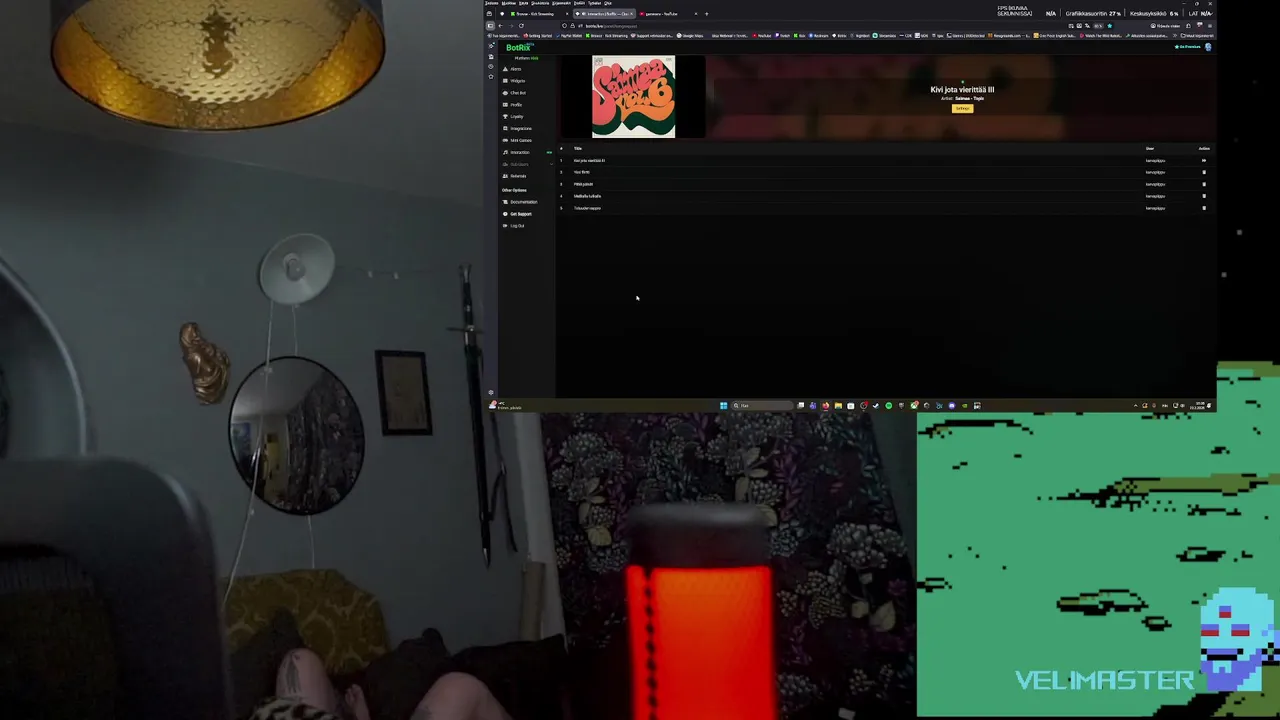1280x720 pixels.
Task: Delete the fourth song from queue
Action: coord(1204,196)
